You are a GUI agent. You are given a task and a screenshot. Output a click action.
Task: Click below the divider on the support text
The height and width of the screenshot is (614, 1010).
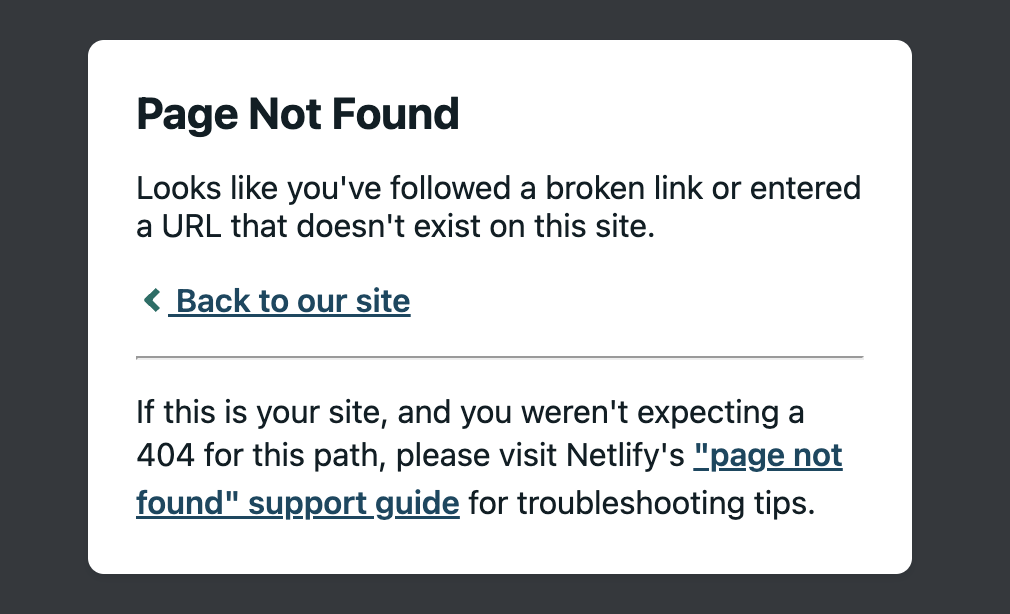point(470,412)
